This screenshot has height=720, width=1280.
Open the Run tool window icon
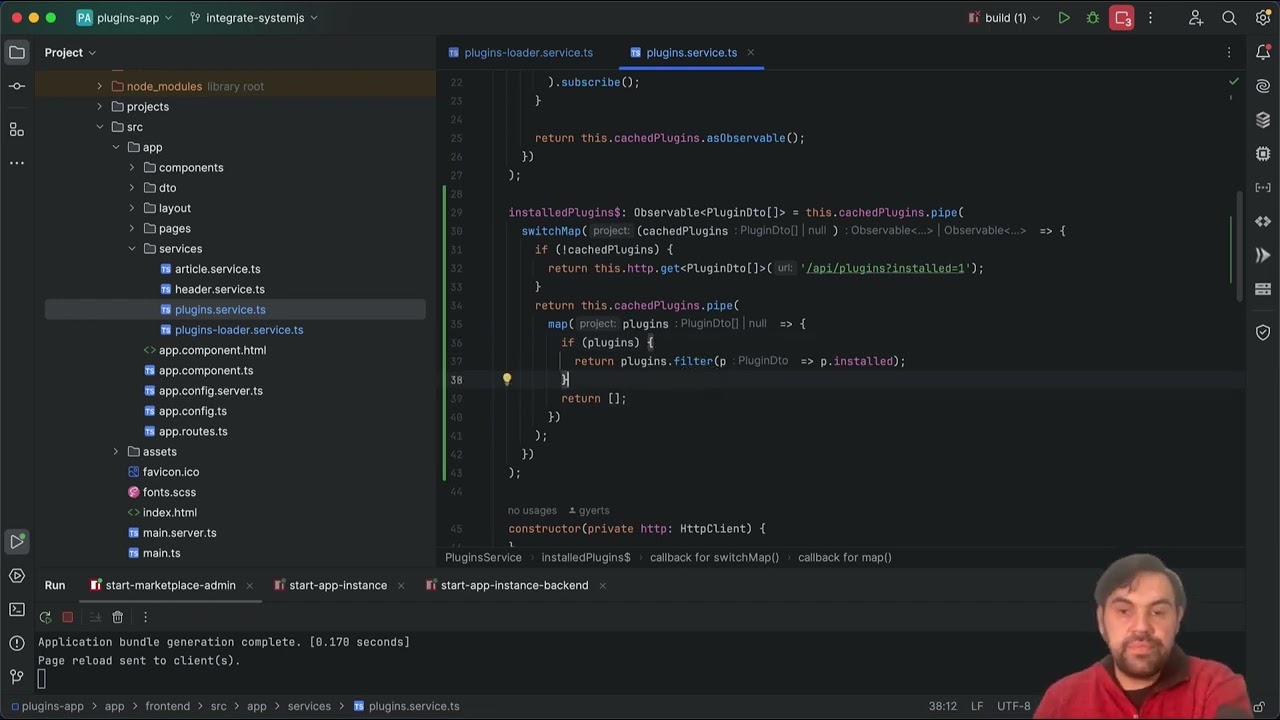tap(17, 542)
